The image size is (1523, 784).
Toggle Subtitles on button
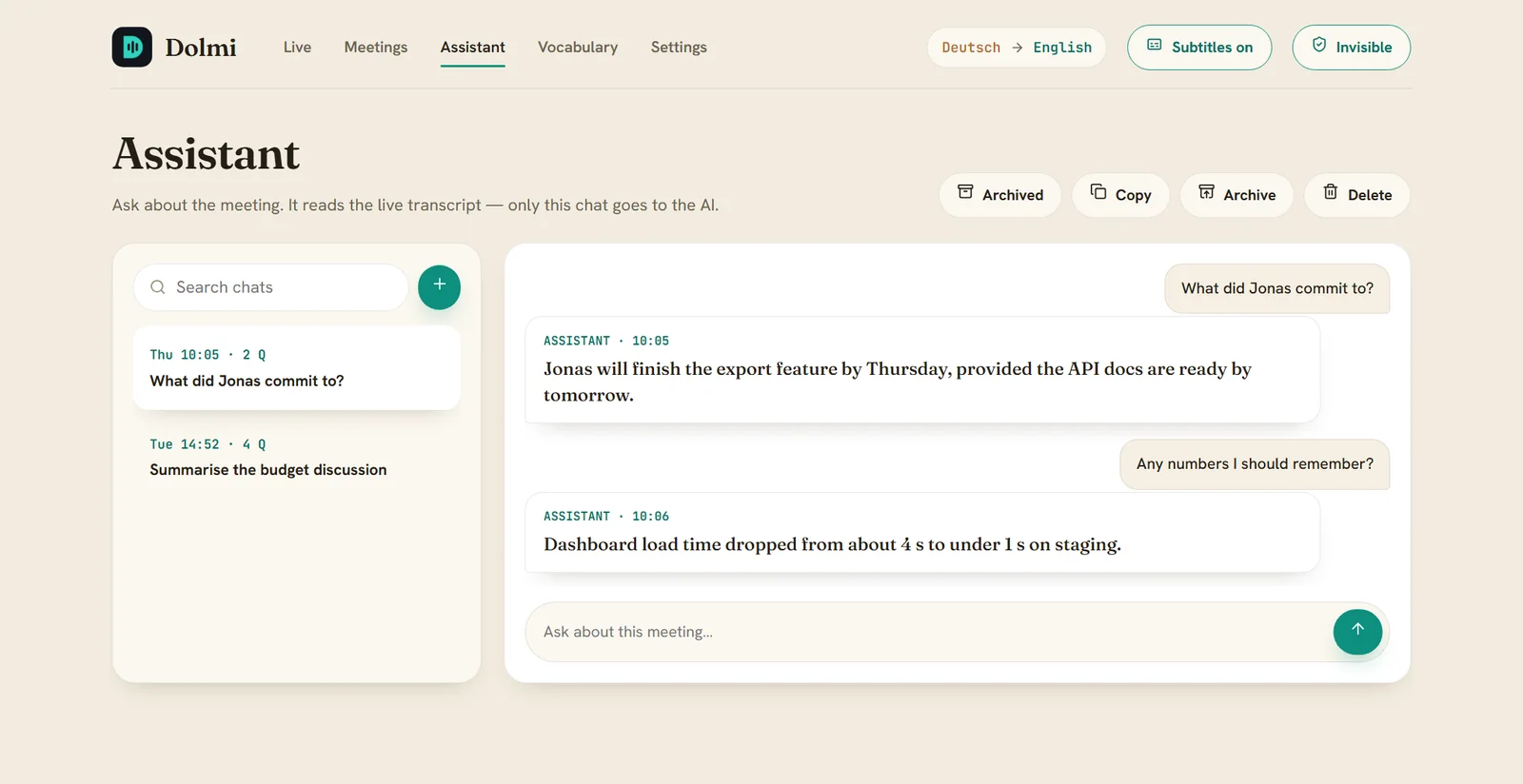1199,47
